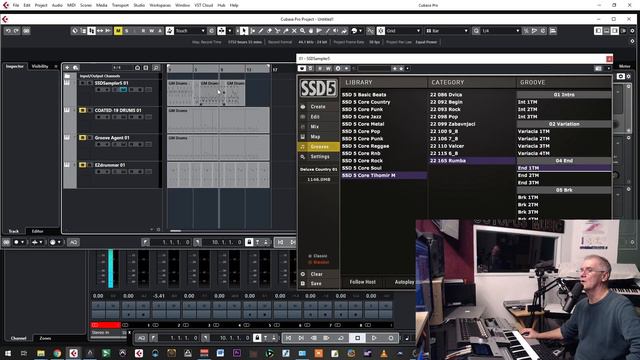Open the MIDI menu
This screenshot has height=360, width=640.
(x=71, y=5)
